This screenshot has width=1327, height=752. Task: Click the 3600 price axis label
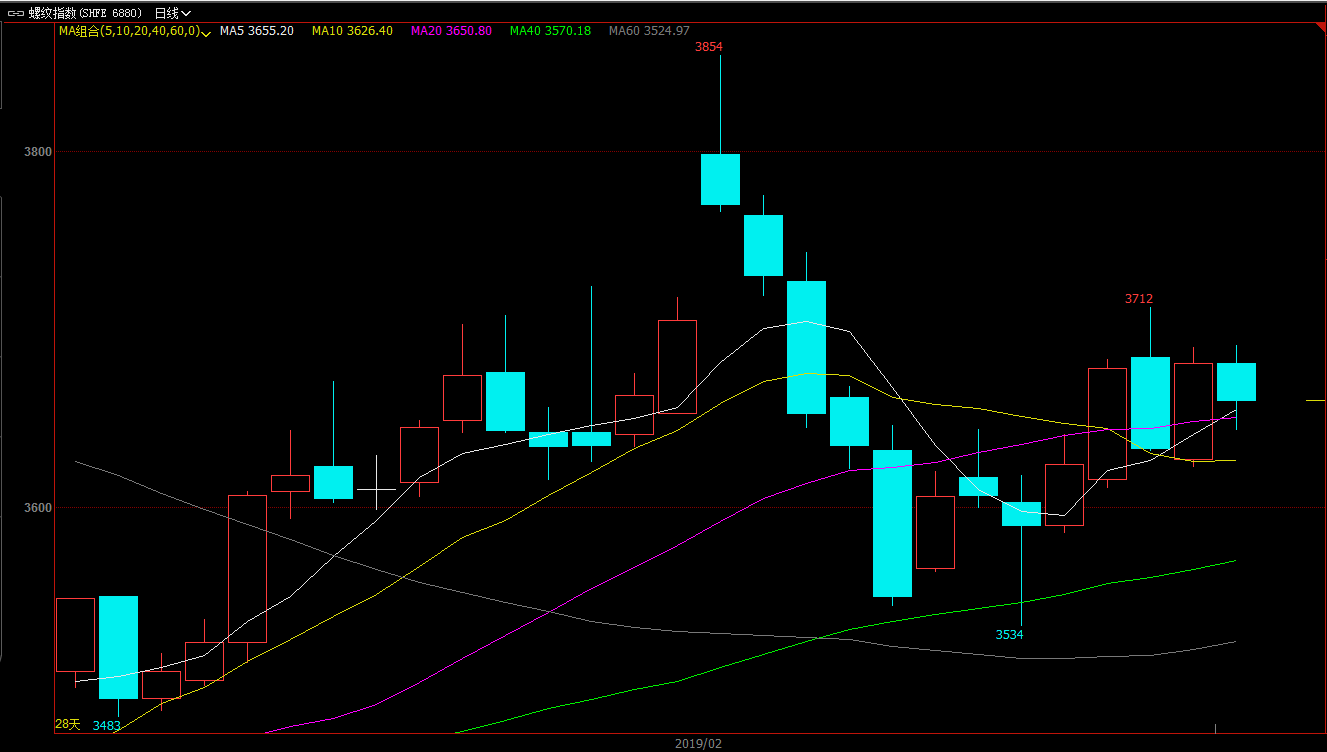[37, 508]
